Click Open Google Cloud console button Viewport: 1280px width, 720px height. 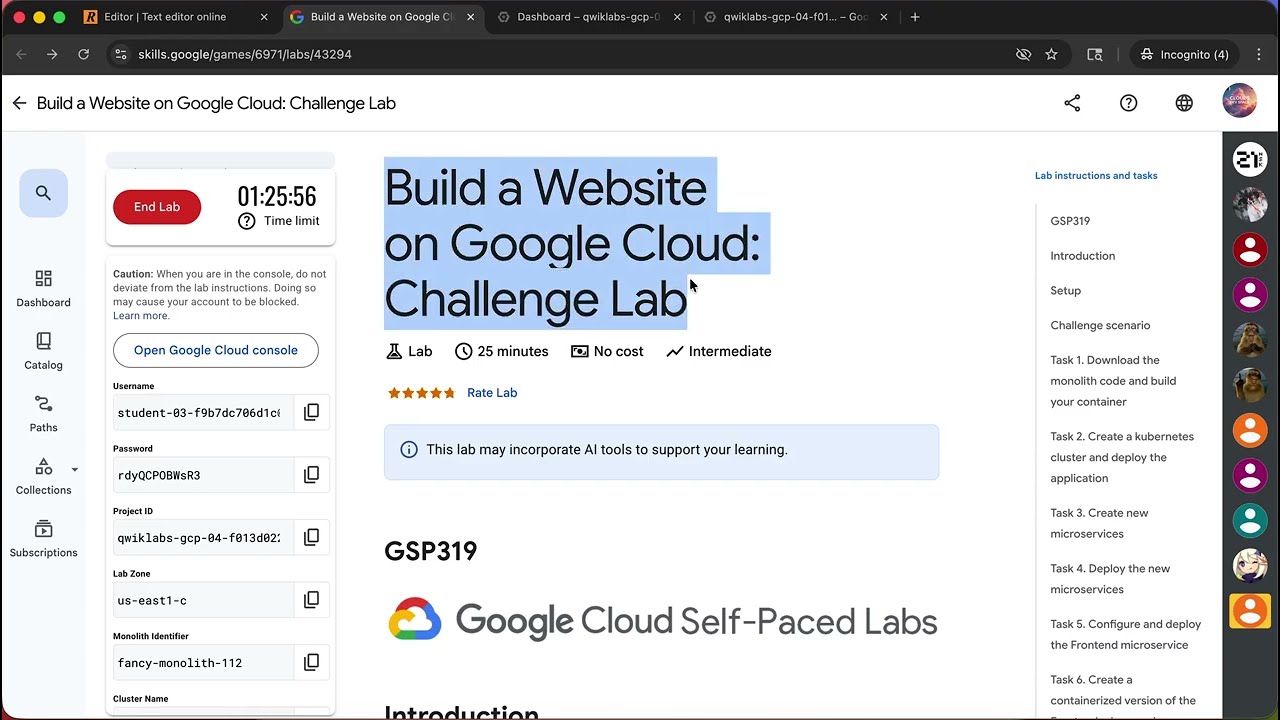click(216, 350)
